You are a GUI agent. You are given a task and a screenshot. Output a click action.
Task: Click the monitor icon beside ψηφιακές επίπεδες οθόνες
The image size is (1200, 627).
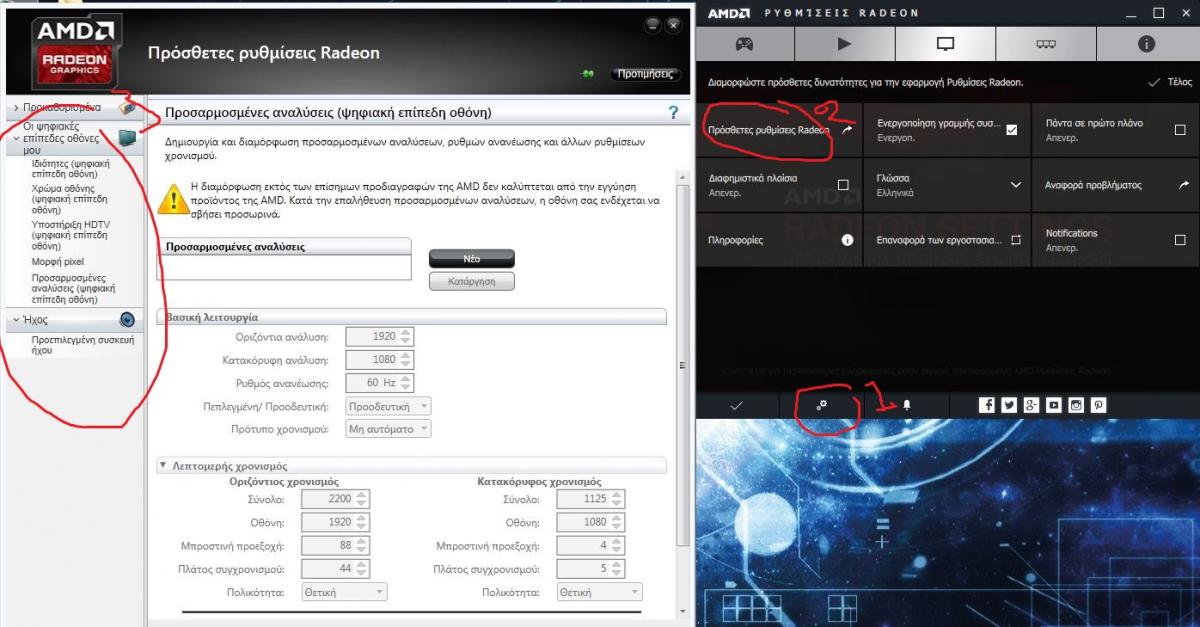[127, 138]
